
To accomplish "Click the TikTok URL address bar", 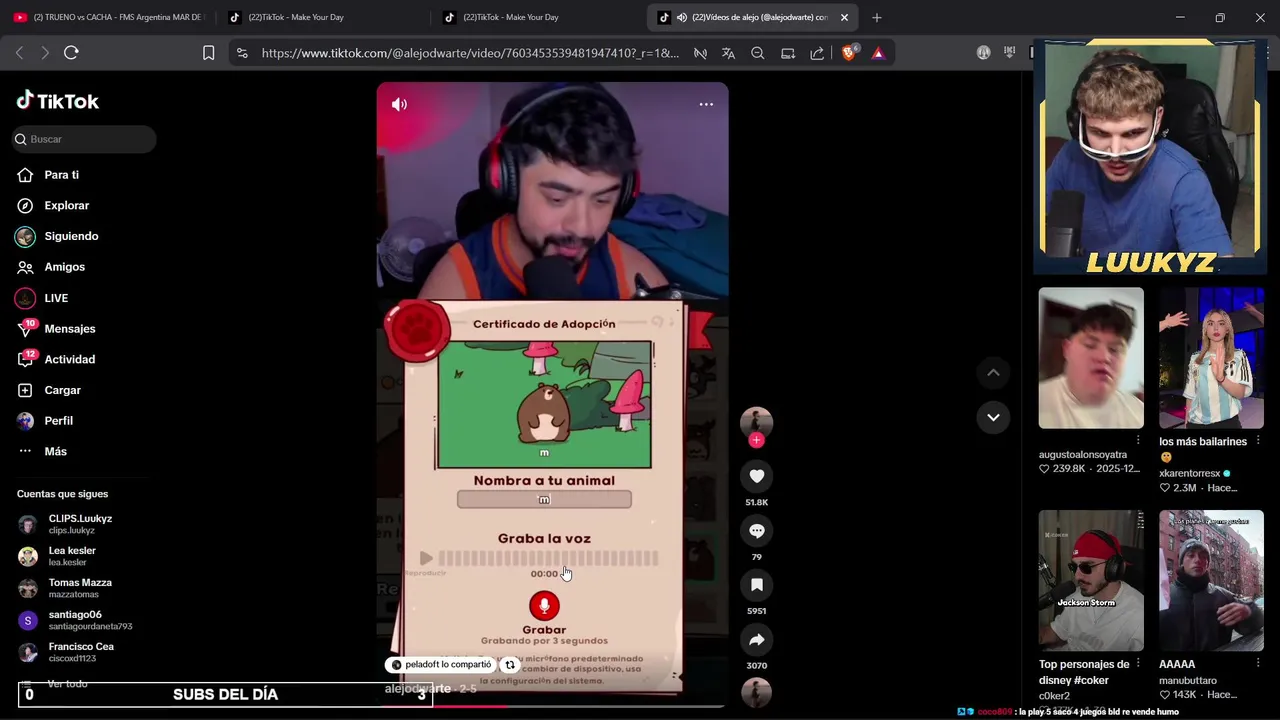I will pos(469,53).
